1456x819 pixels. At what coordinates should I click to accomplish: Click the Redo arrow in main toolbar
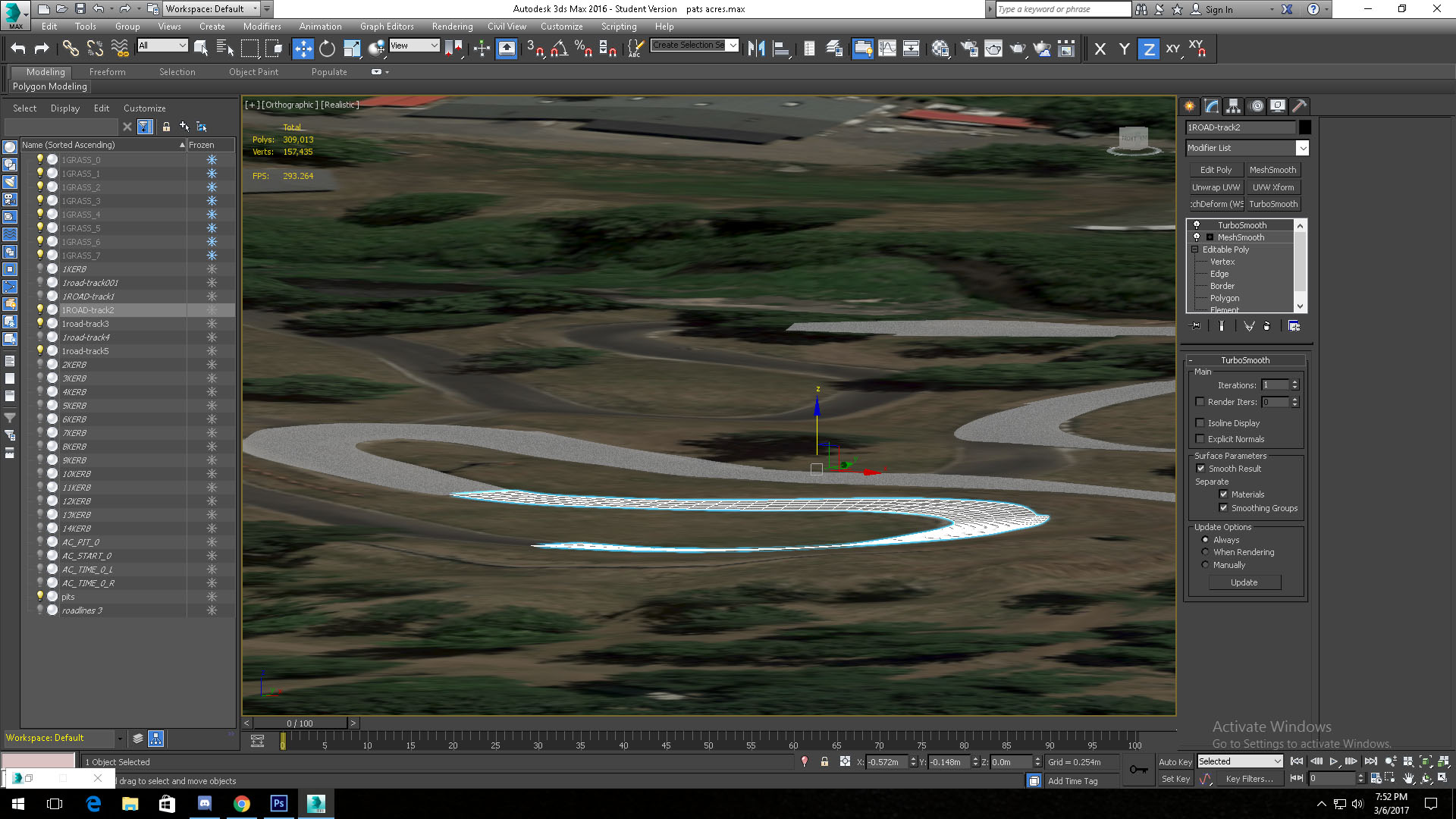[x=42, y=49]
